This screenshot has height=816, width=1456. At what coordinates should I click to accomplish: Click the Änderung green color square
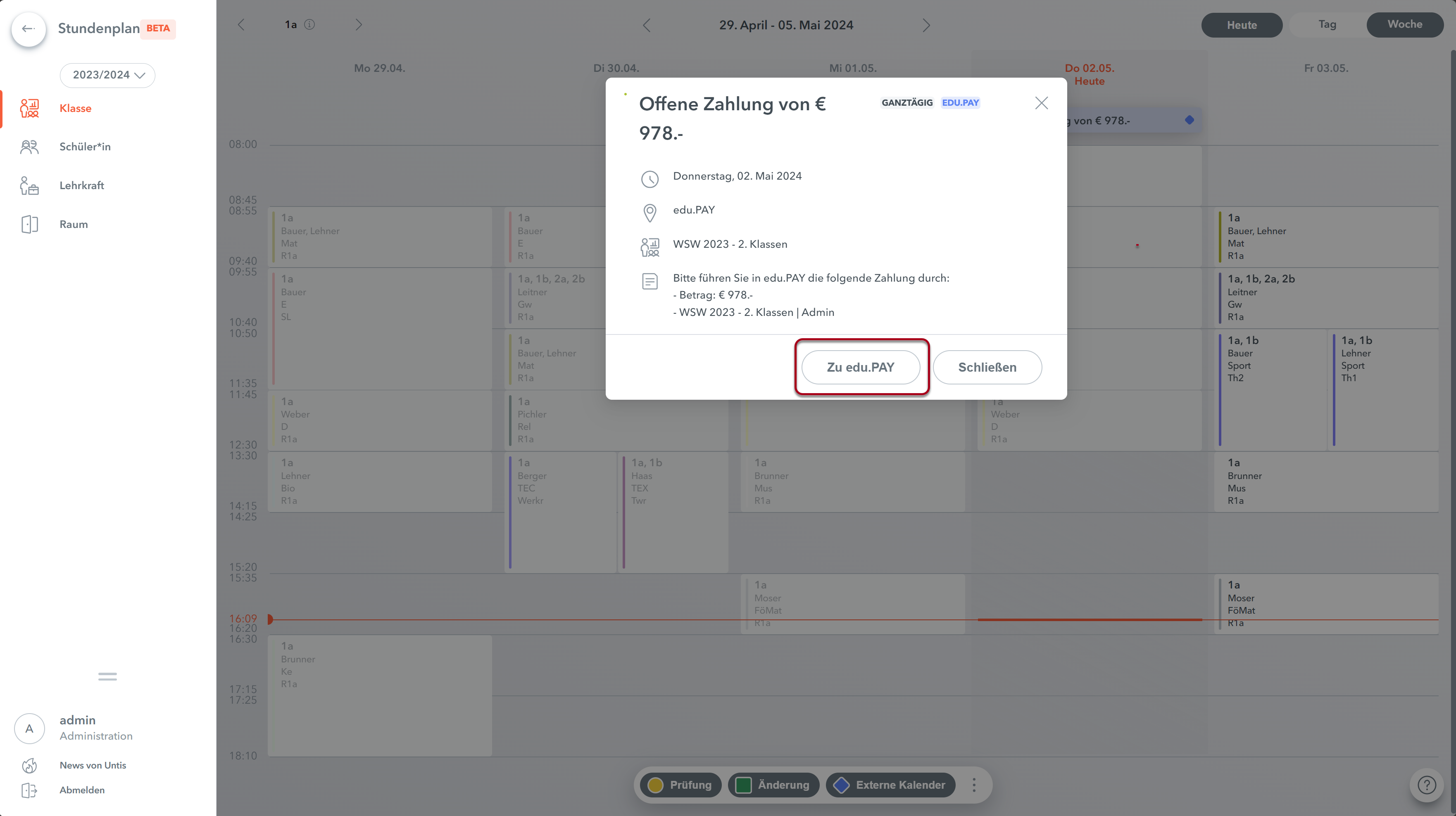743,785
